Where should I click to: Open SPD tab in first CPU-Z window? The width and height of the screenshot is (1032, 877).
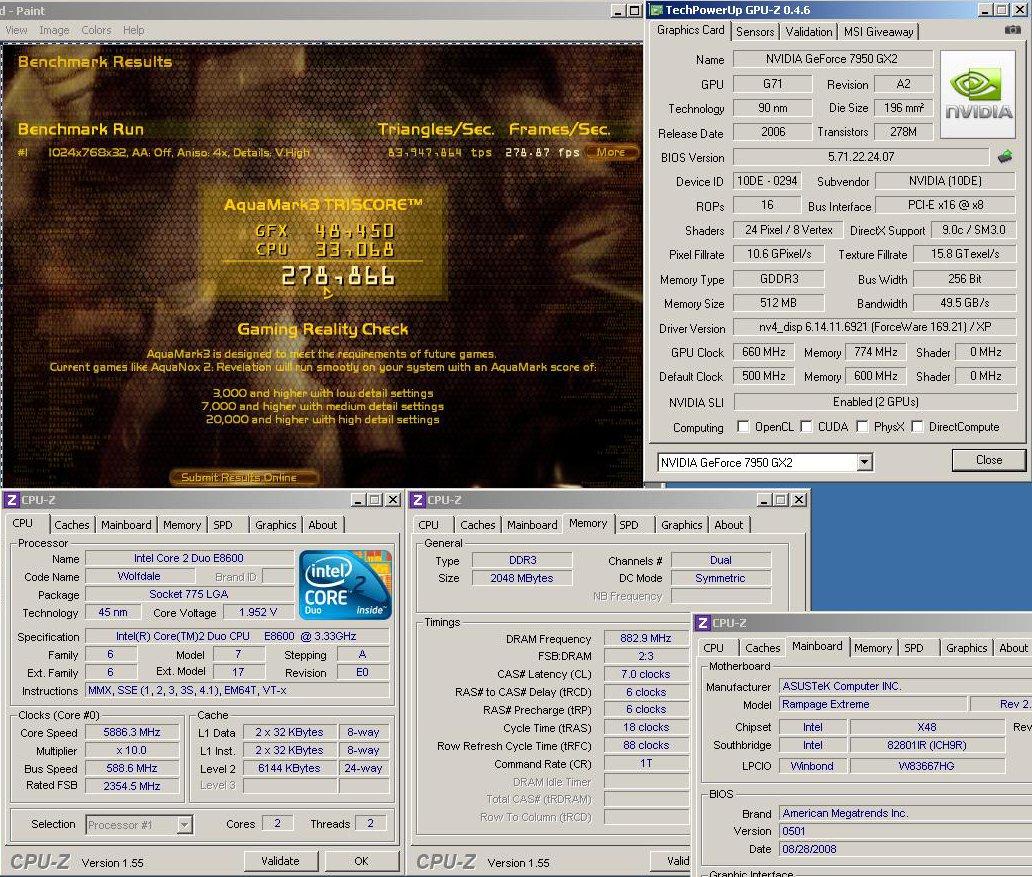tap(223, 525)
